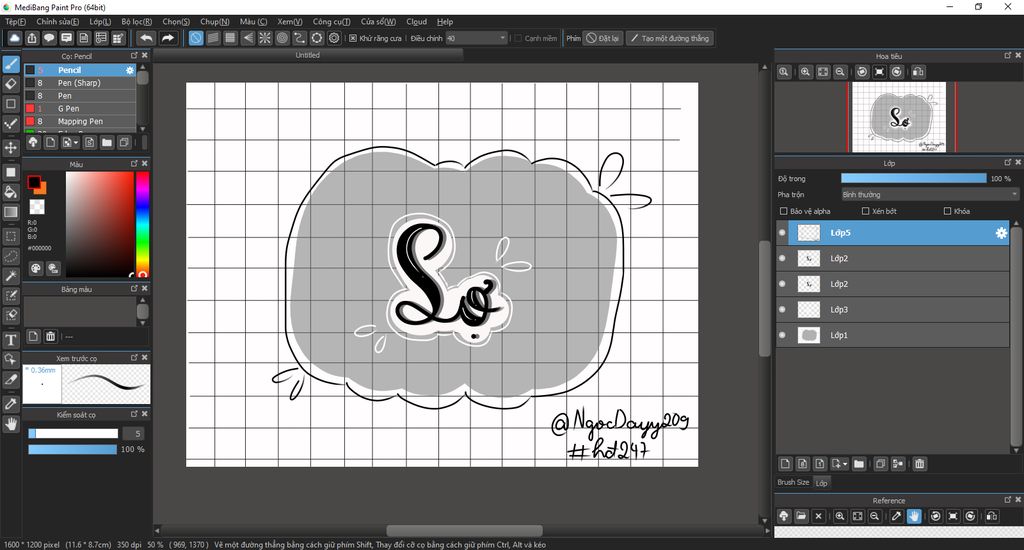Open the Điều chỉnh value dropdown
Image resolution: width=1024 pixels, height=550 pixels.
pos(476,39)
